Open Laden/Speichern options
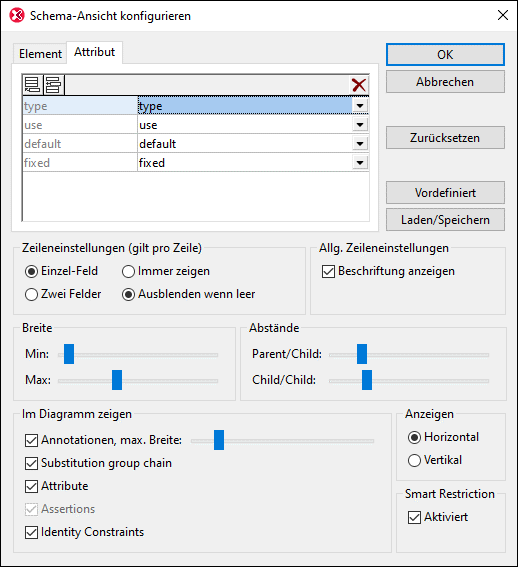The height and width of the screenshot is (567, 518). (x=445, y=220)
